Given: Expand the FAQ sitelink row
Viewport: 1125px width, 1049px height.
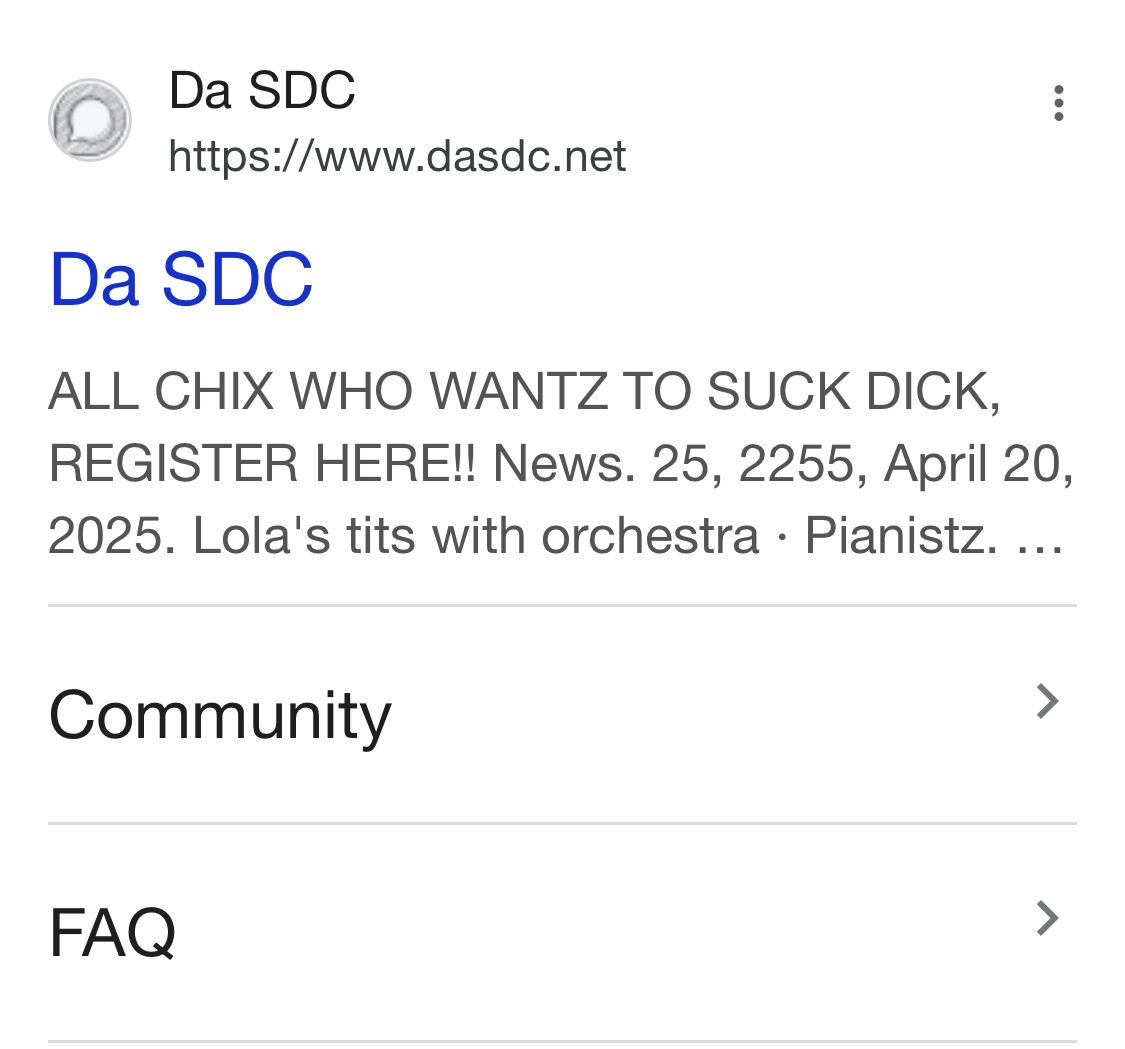Looking at the screenshot, I should tap(562, 932).
